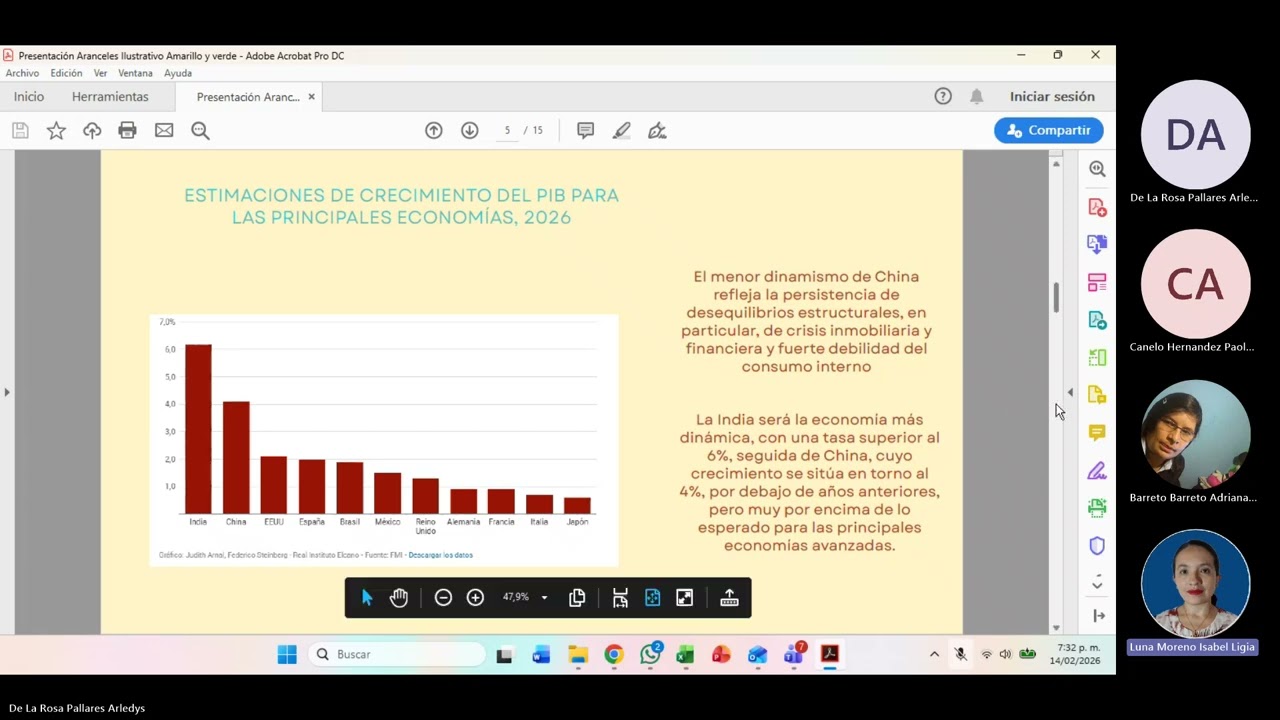The width and height of the screenshot is (1280, 720).
Task: Zoom out with the minus circle button
Action: point(443,597)
